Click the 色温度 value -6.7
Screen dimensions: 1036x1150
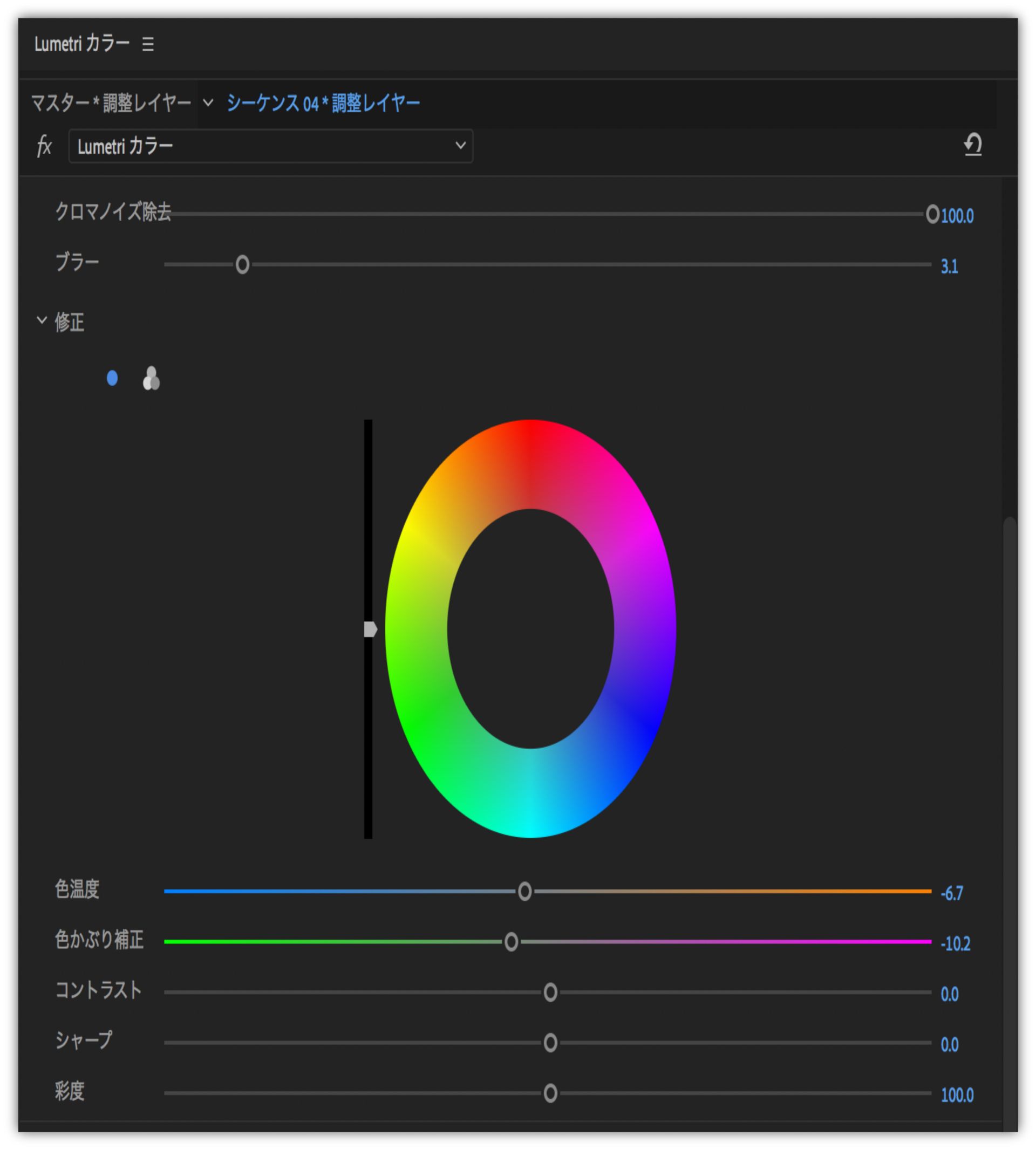pos(951,893)
